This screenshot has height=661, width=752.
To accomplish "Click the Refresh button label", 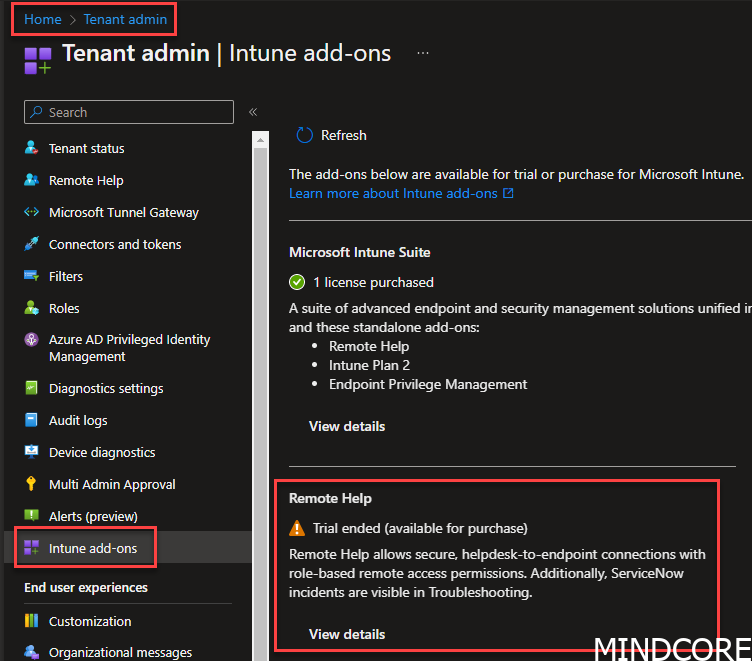I will pos(343,135).
